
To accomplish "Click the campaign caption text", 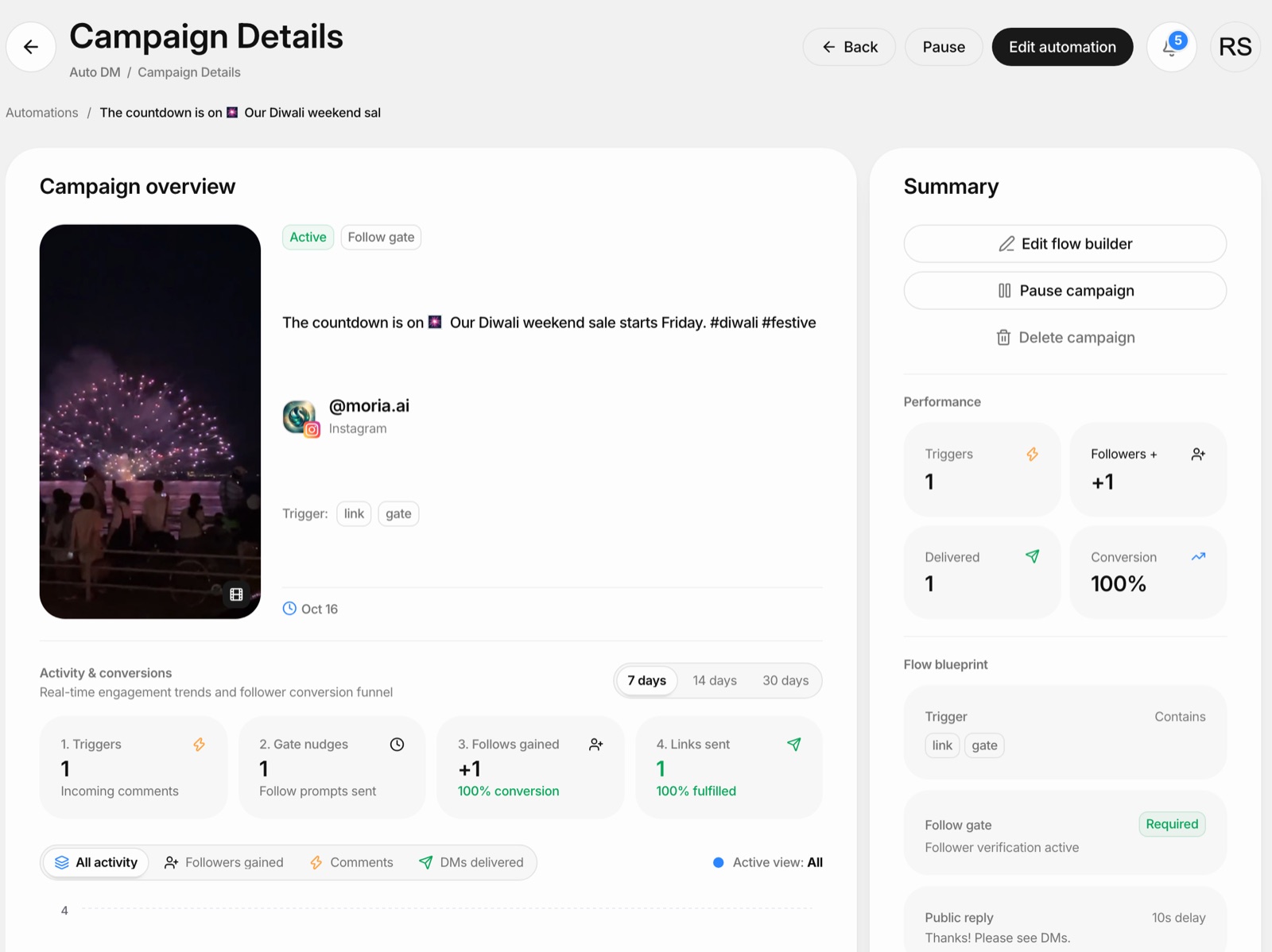I will pyautogui.click(x=549, y=322).
